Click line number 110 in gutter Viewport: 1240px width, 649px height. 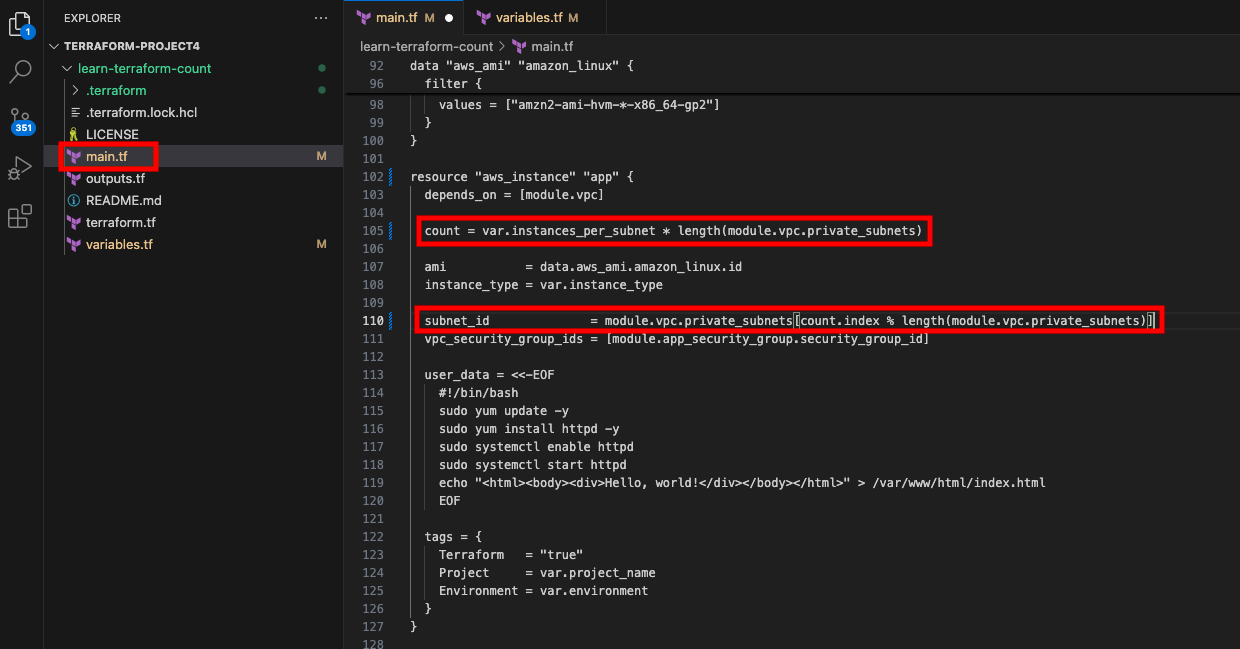click(x=372, y=321)
